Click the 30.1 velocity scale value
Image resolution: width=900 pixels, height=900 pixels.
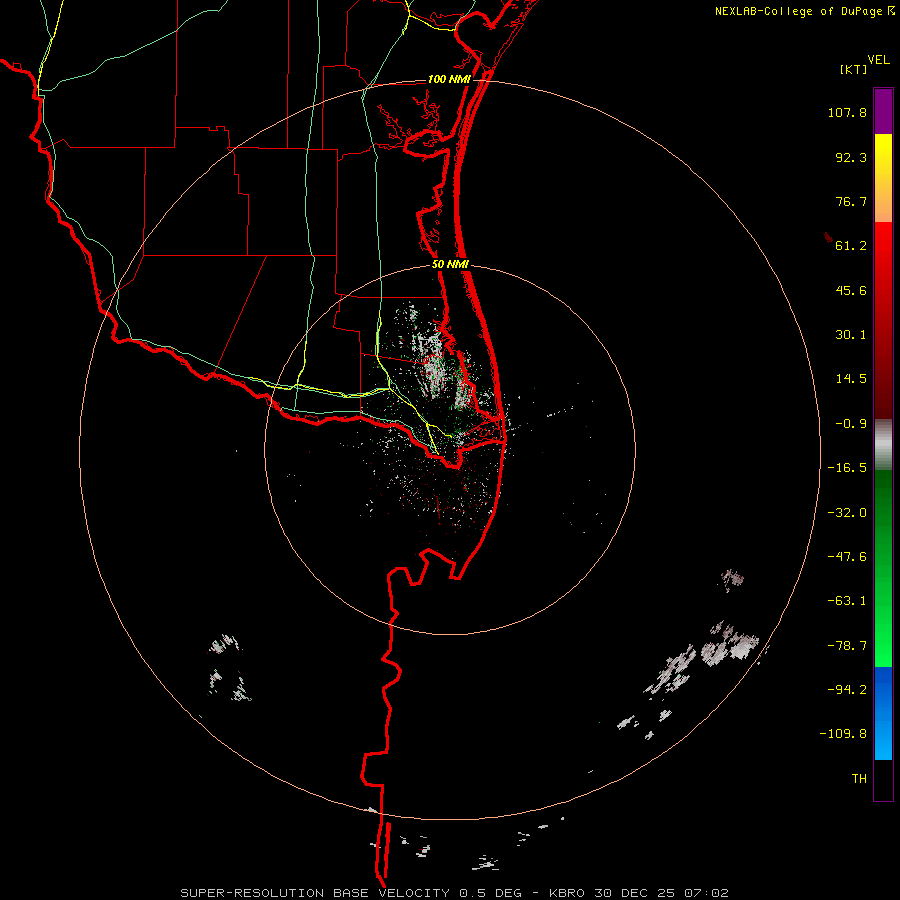coord(851,335)
